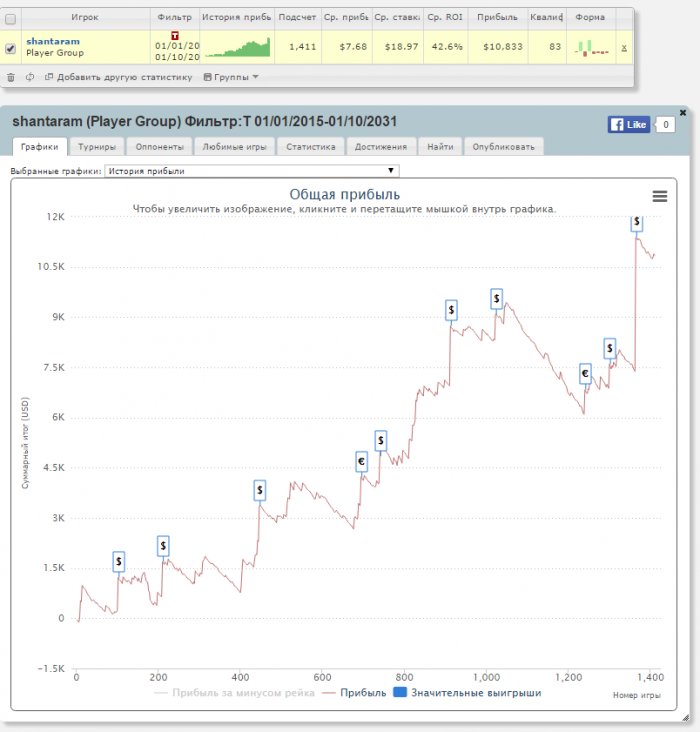Image resolution: width=700 pixels, height=732 pixels.
Task: Click the $ win marker near game 210
Action: [163, 546]
